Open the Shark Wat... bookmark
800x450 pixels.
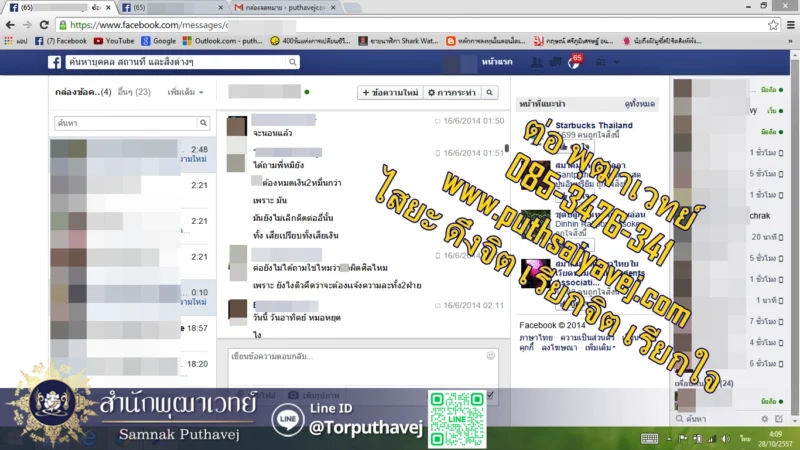pyautogui.click(x=398, y=41)
